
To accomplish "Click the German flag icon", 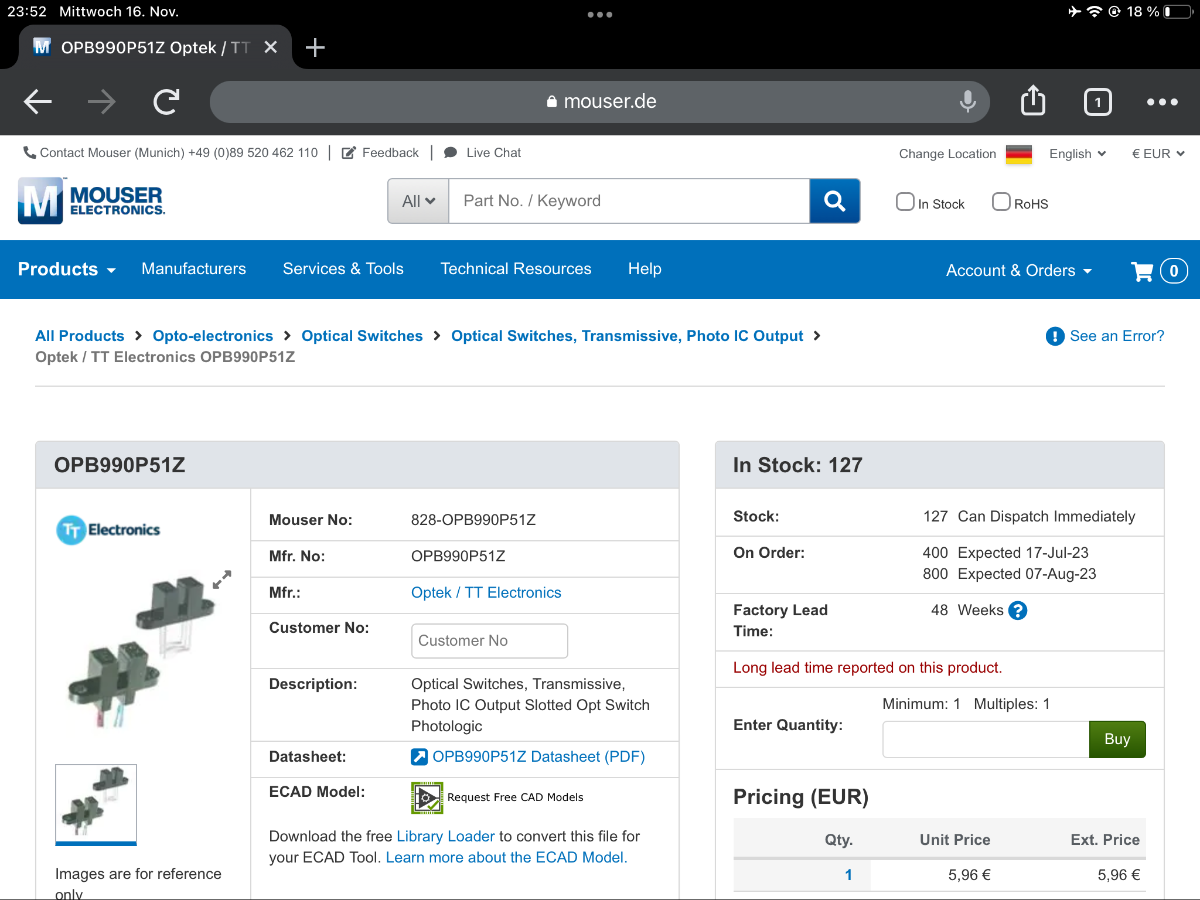I will click(1019, 154).
